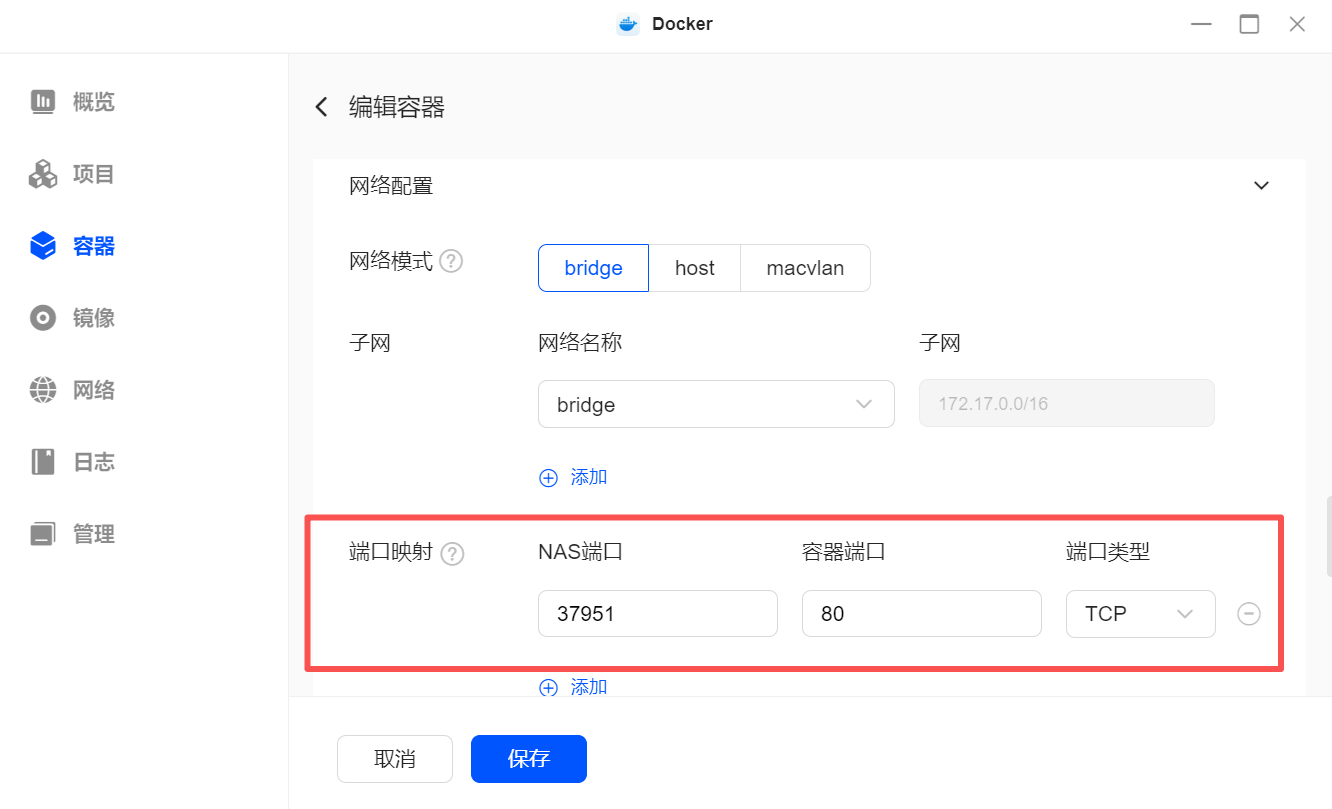Screen dimensions: 1332x809
Task: Click the 保存 save button
Action: (529, 759)
